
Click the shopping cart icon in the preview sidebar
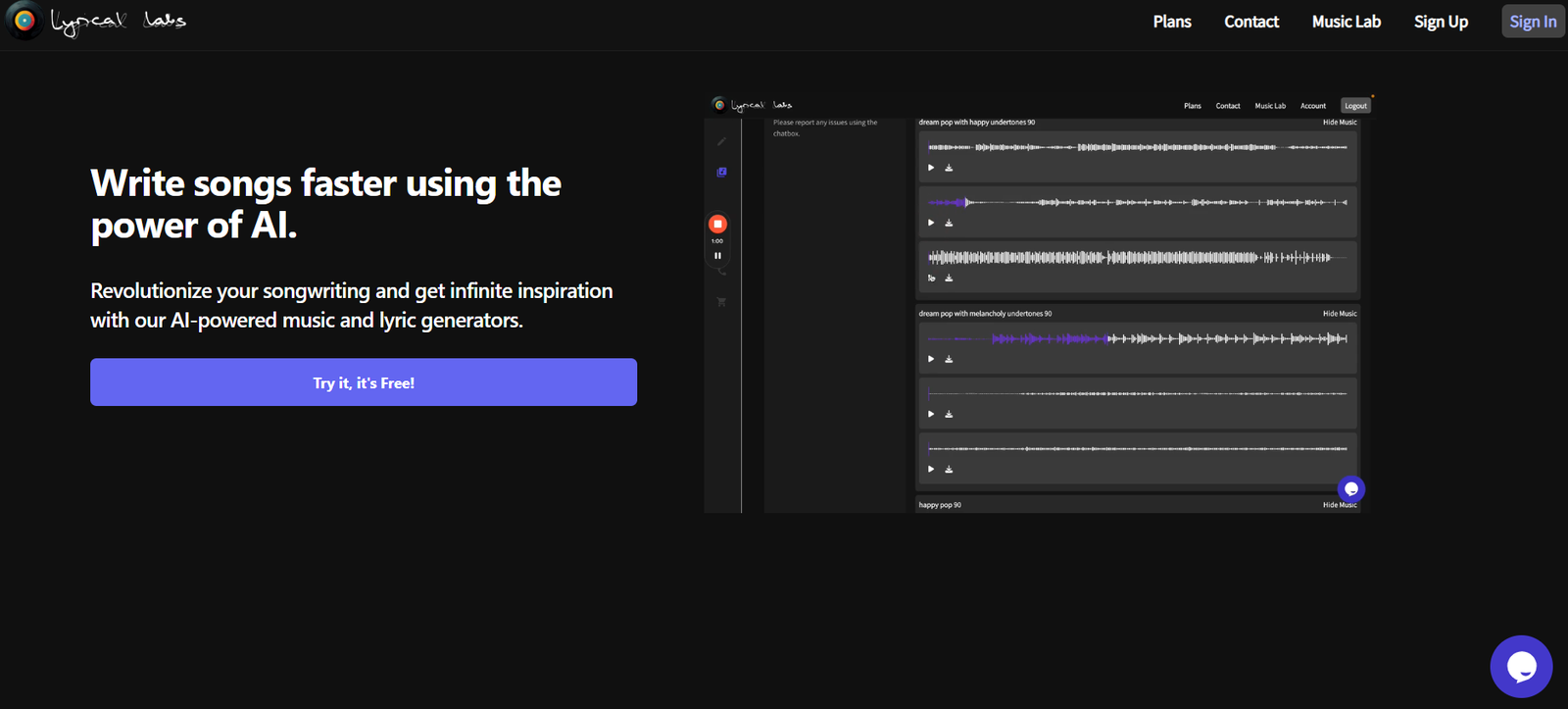coord(721,302)
